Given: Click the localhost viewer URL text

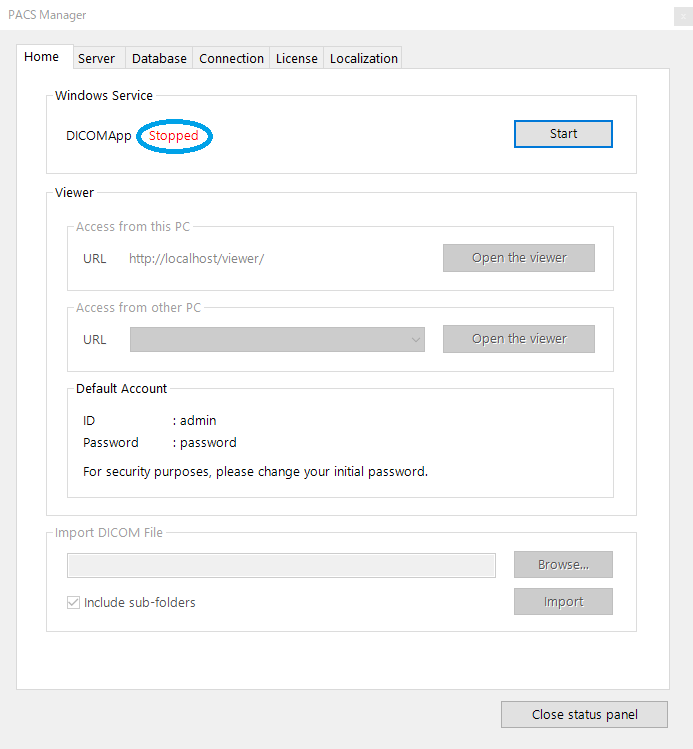Looking at the screenshot, I should (x=196, y=258).
